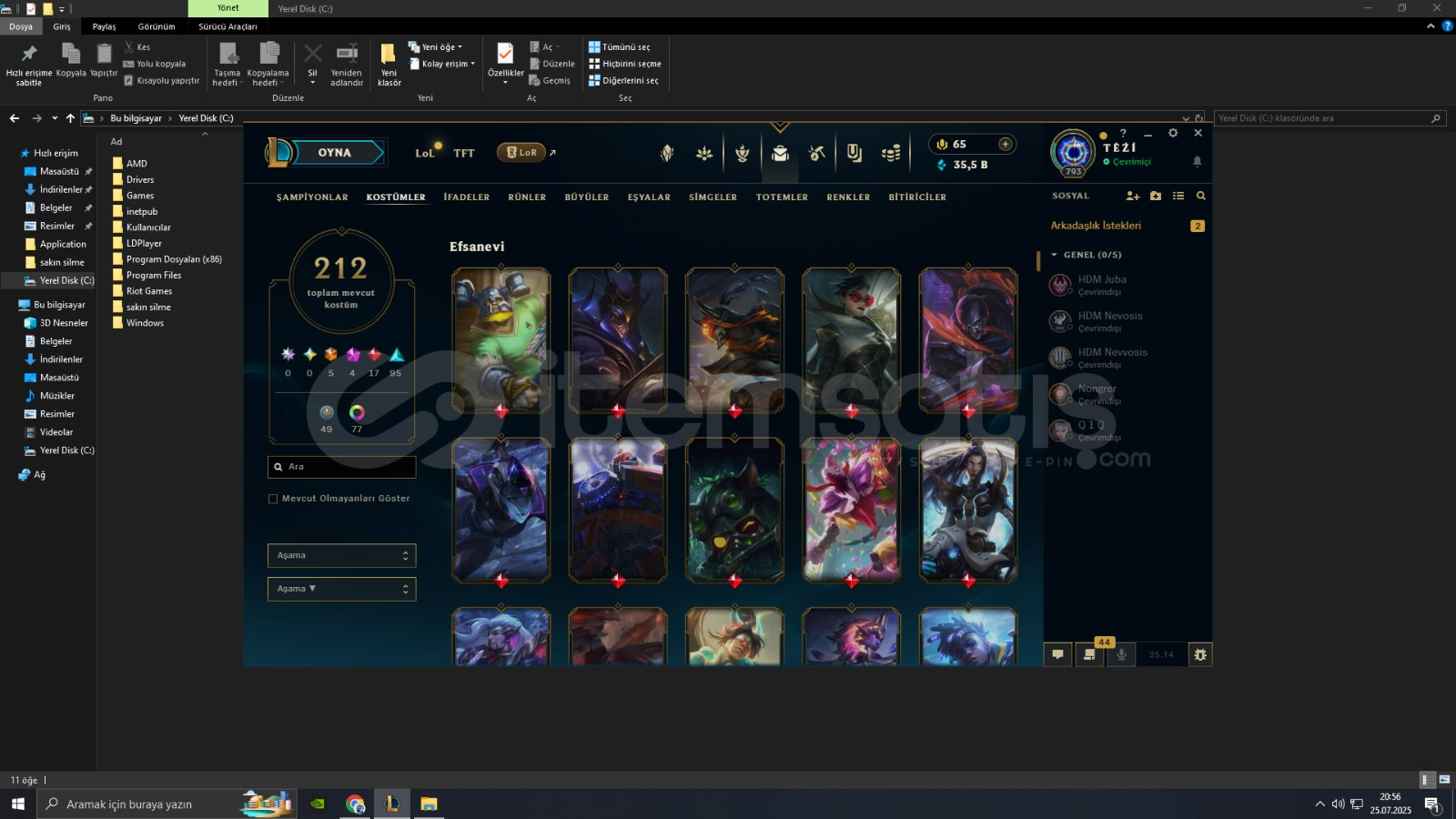Open the Taşıma hedefi dropdown
The image size is (1456, 819).
(227, 64)
